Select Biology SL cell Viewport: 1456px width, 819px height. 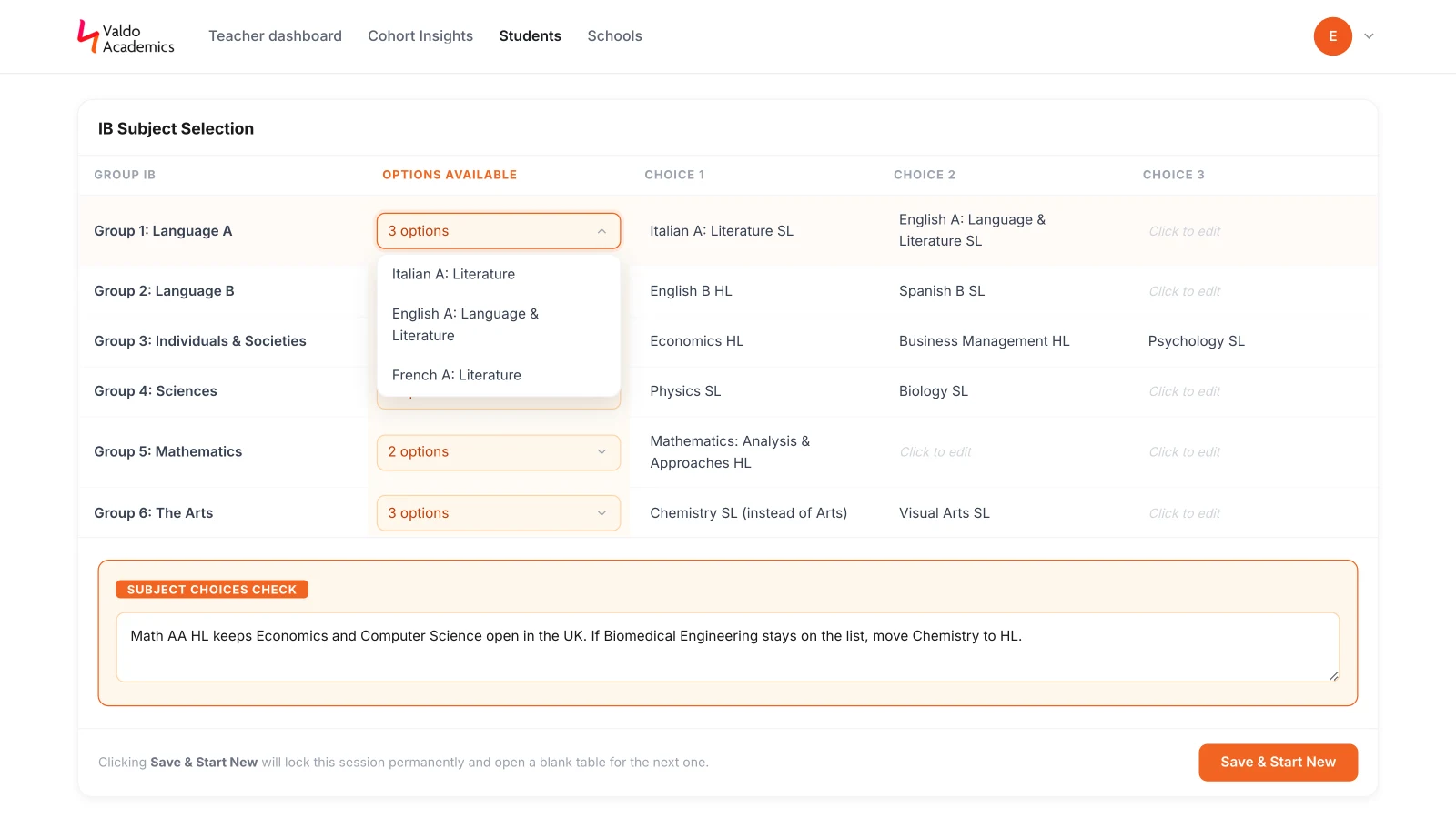934,391
